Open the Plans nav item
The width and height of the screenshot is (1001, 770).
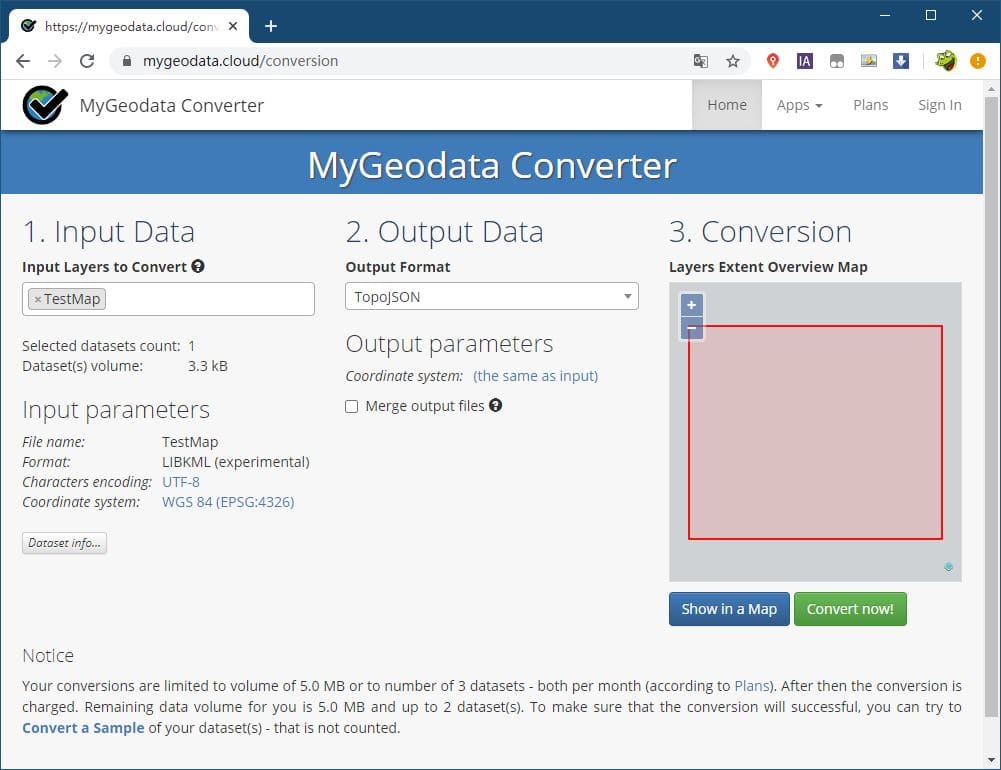click(x=870, y=105)
